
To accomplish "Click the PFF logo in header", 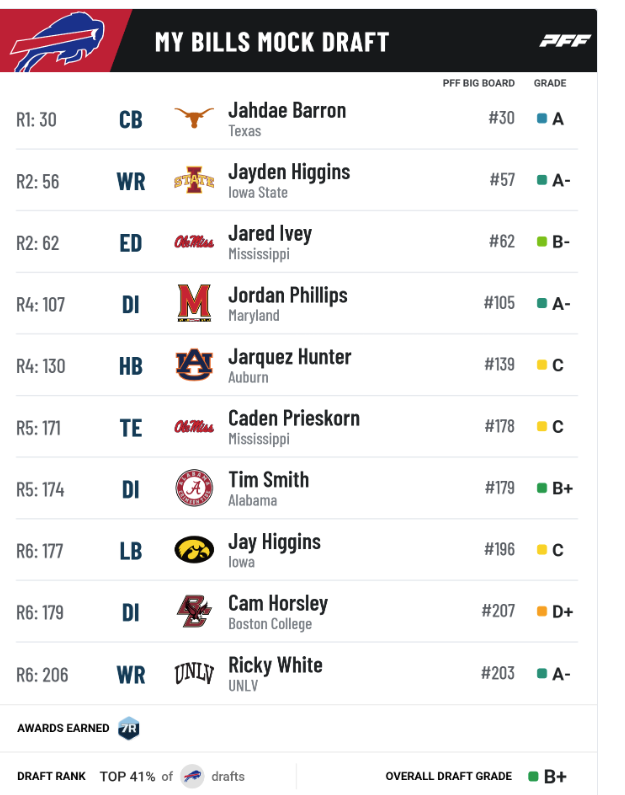I will click(x=564, y=41).
